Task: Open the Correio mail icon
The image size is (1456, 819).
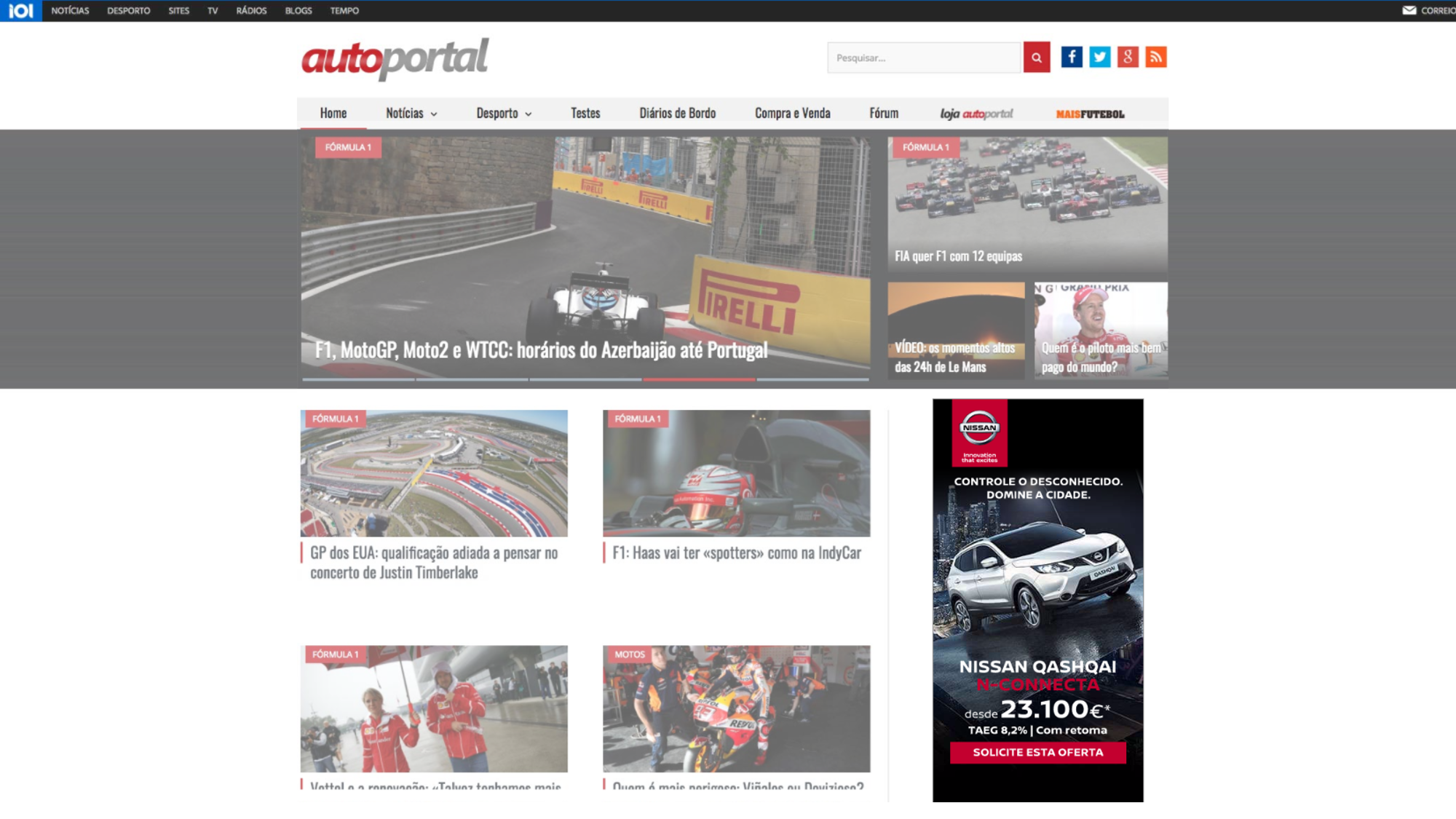Action: click(1409, 10)
